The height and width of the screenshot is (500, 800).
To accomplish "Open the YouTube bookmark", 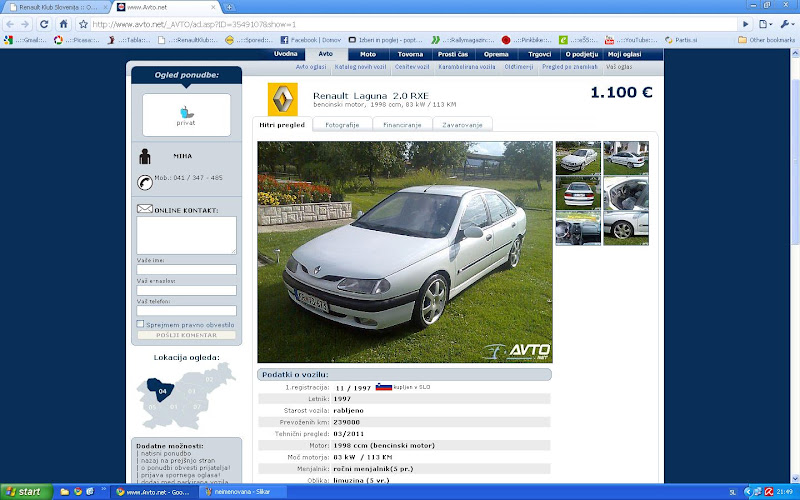I will coord(631,40).
